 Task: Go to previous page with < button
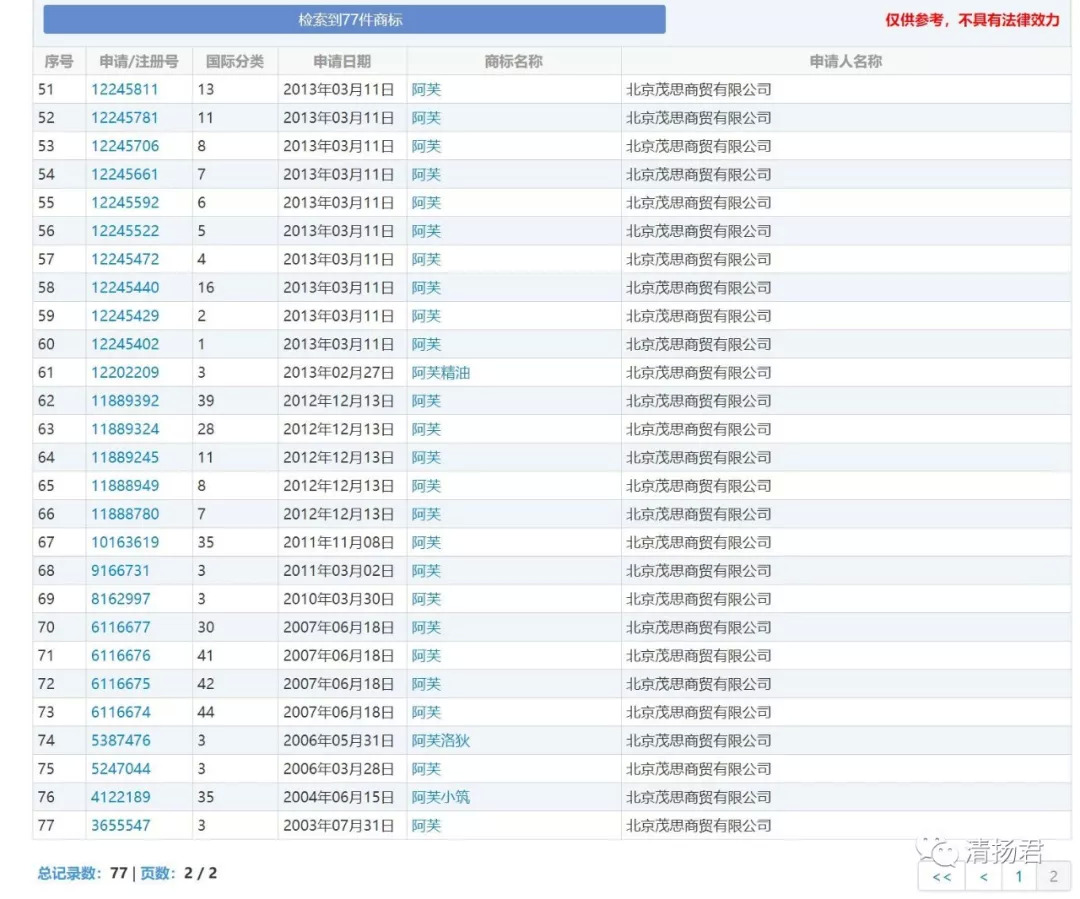pos(984,877)
